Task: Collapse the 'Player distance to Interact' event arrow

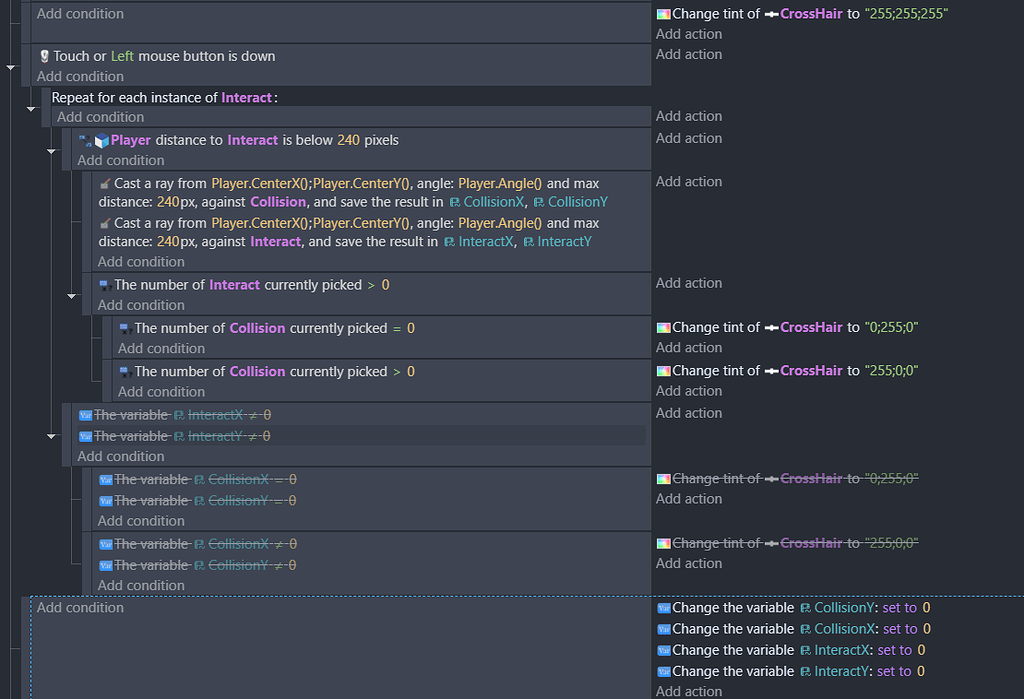Action: pyautogui.click(x=50, y=151)
